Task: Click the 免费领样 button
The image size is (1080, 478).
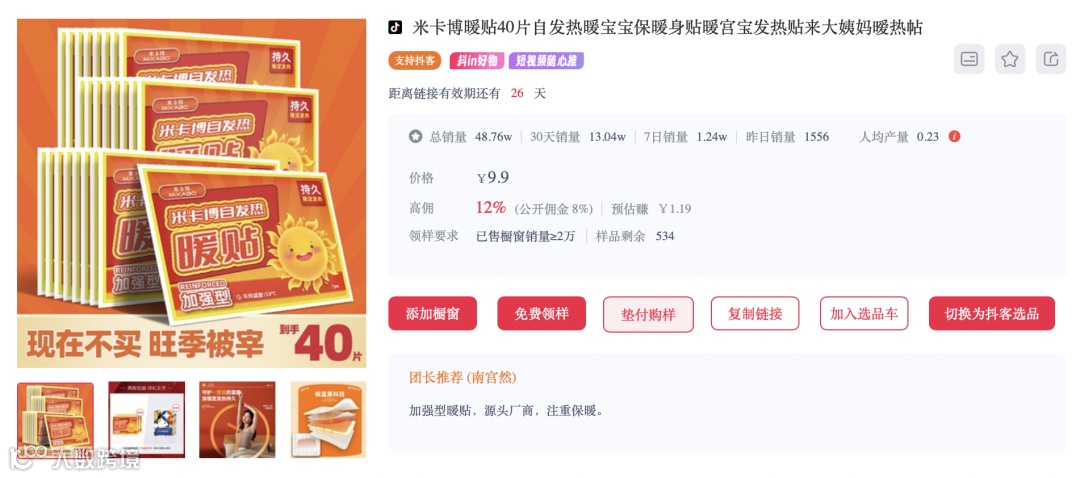Action: click(x=541, y=314)
